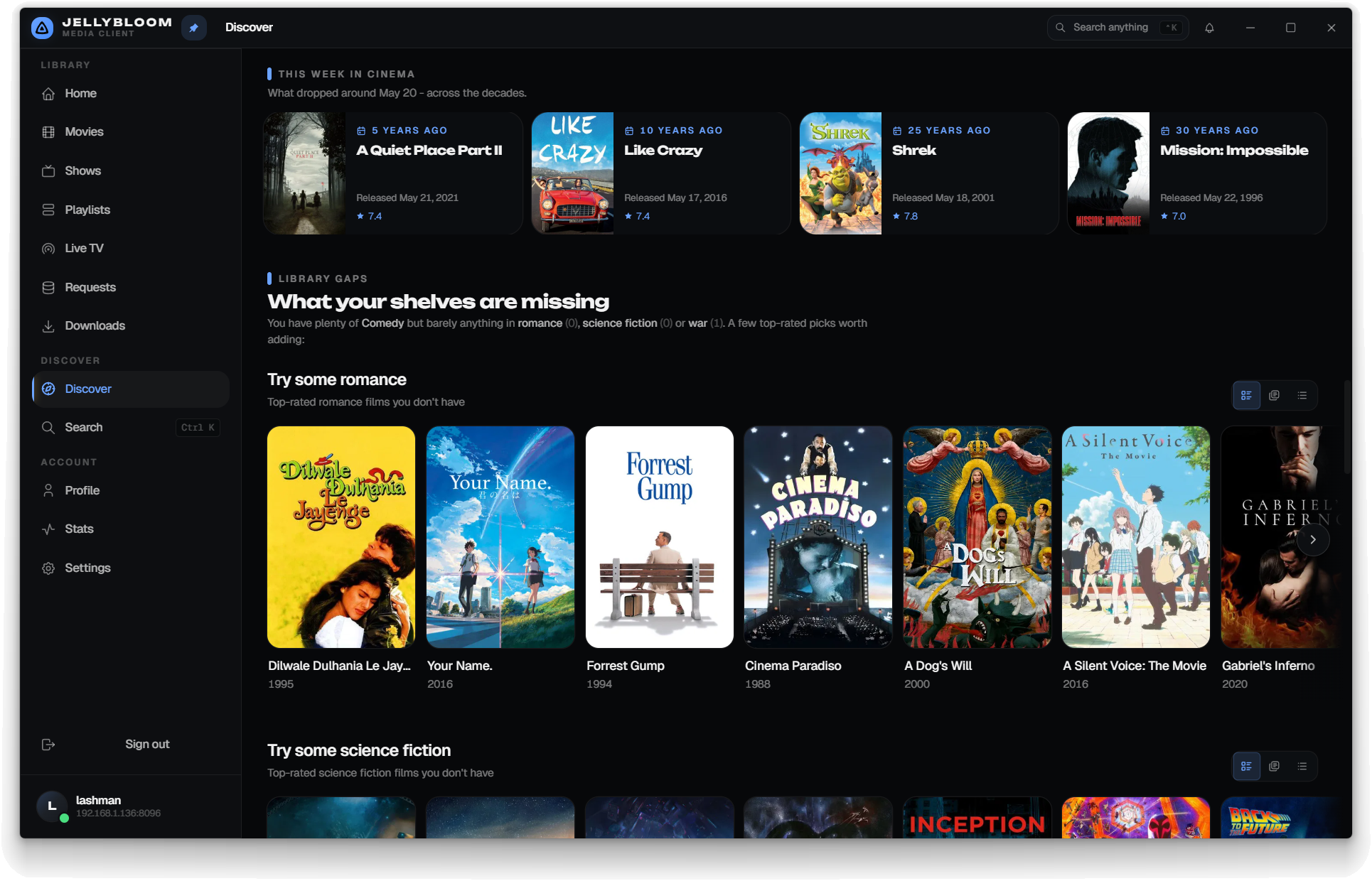Open the A Quiet Place Part II card
Screen dimensions: 1372x881
click(x=393, y=173)
